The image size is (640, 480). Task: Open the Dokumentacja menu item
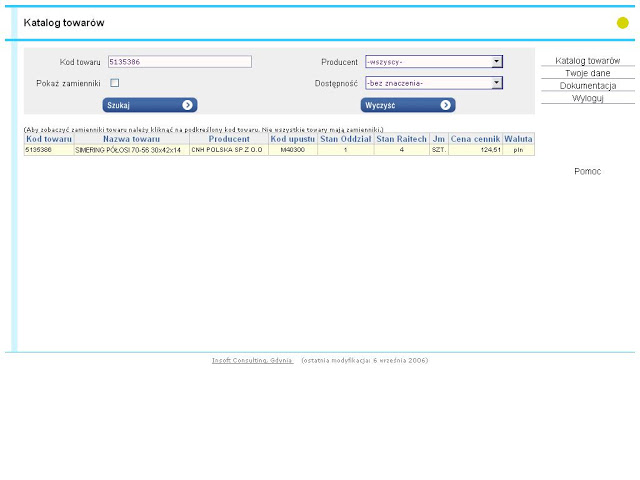click(x=587, y=86)
